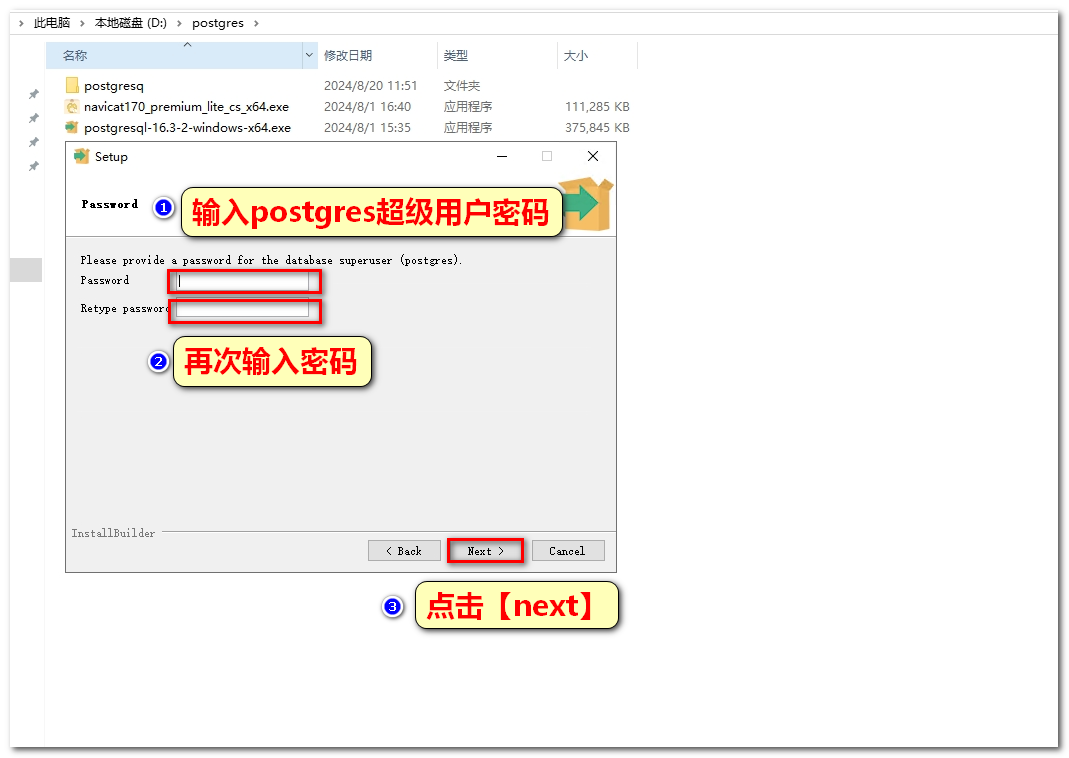
Task: Expand the chevron after postgres in the path
Action: (255, 23)
